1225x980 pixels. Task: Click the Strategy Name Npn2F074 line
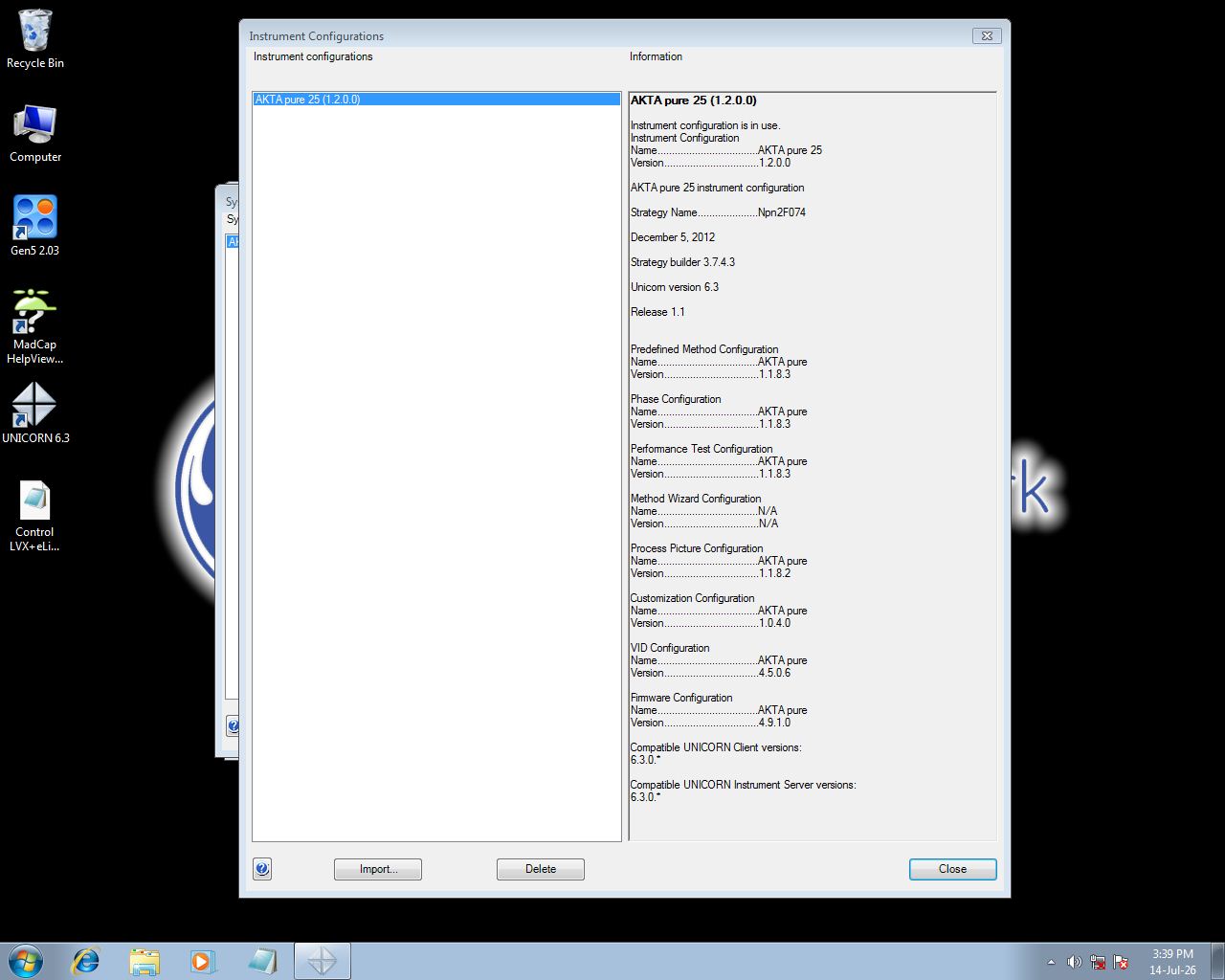(718, 212)
